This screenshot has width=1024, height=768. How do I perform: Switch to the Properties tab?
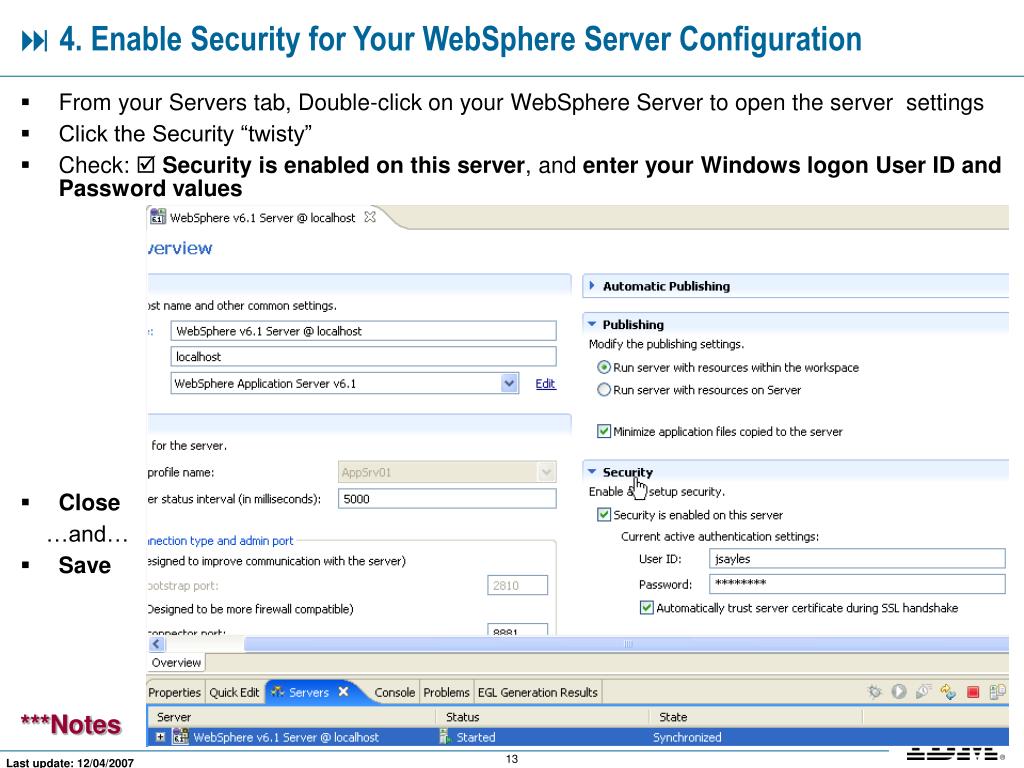pos(174,692)
